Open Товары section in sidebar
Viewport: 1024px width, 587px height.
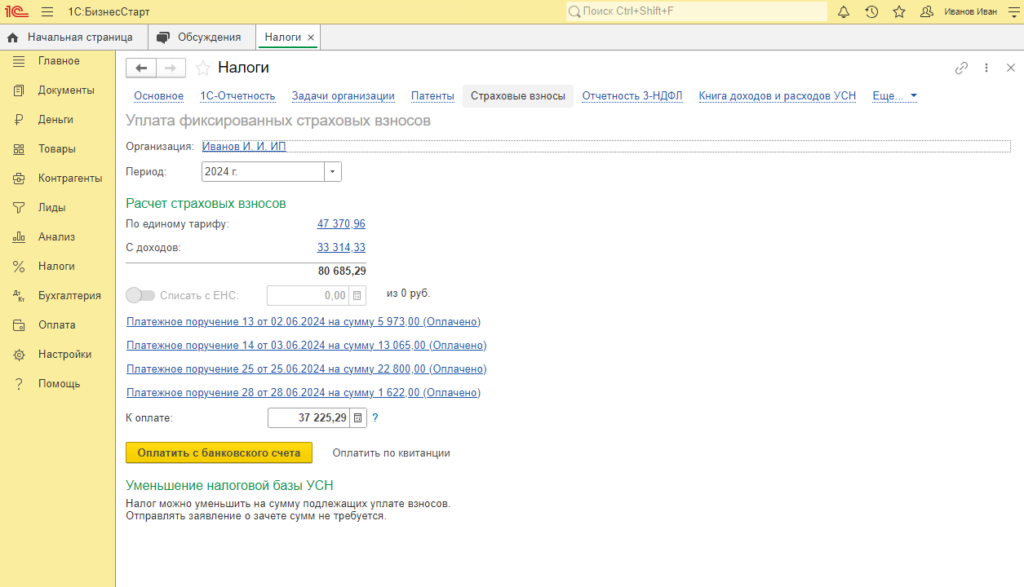click(57, 149)
